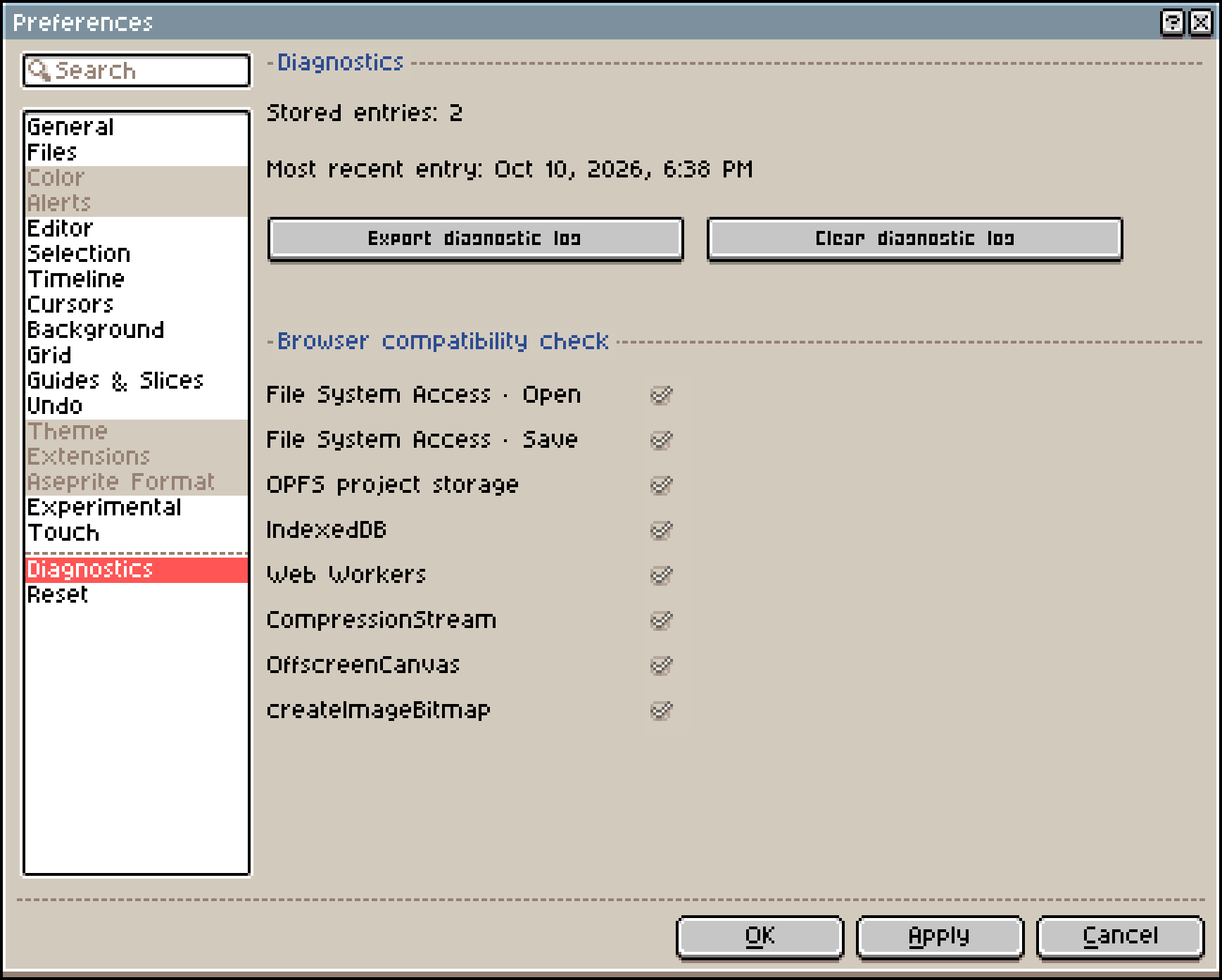Select the highlighted Diagnostics section

tap(137, 570)
